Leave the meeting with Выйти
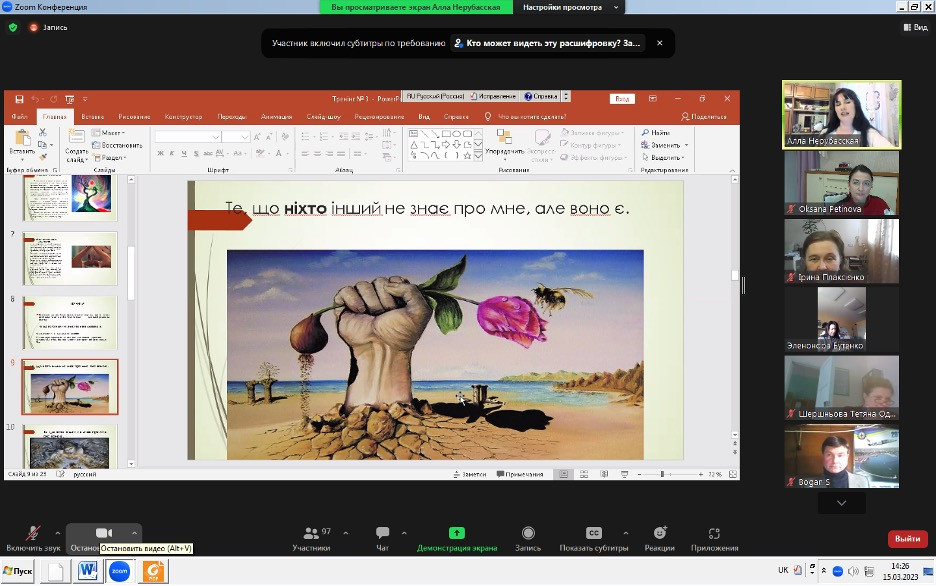Viewport: 936px width, 586px height. 907,538
